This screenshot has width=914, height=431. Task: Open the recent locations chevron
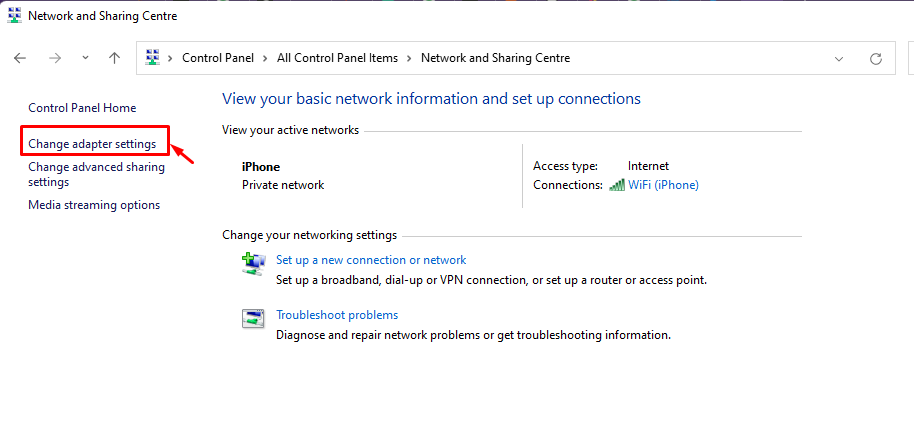coord(86,58)
